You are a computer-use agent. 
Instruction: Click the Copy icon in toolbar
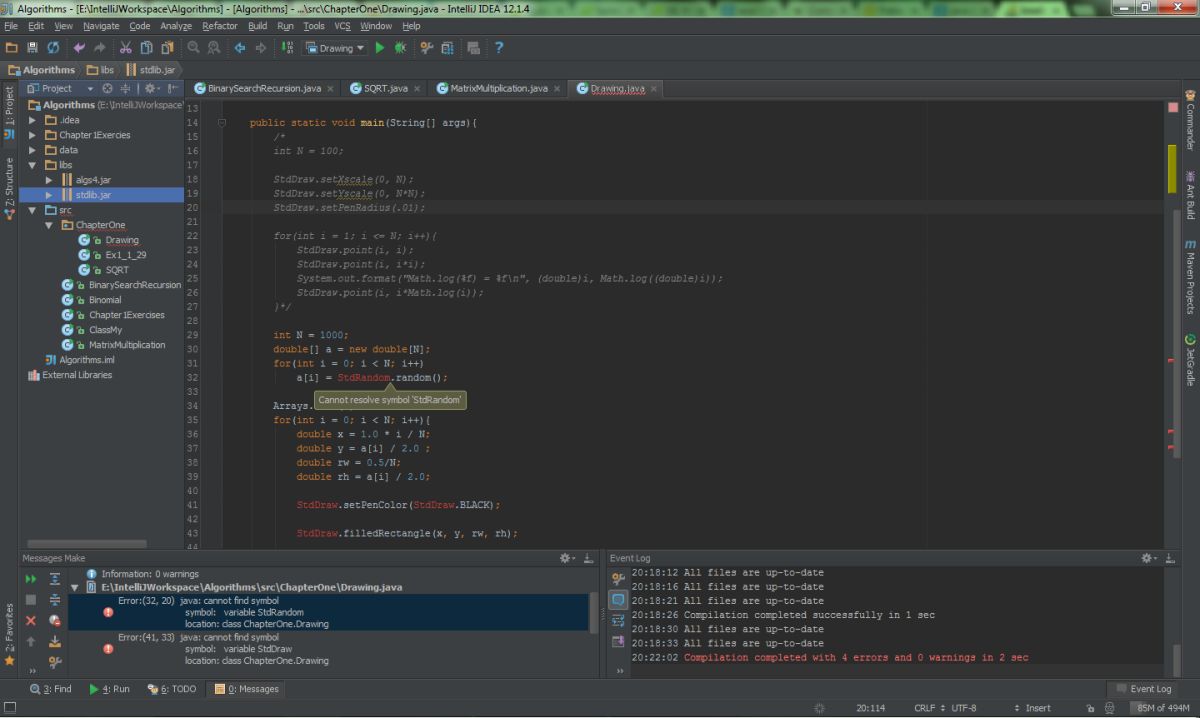click(x=145, y=47)
